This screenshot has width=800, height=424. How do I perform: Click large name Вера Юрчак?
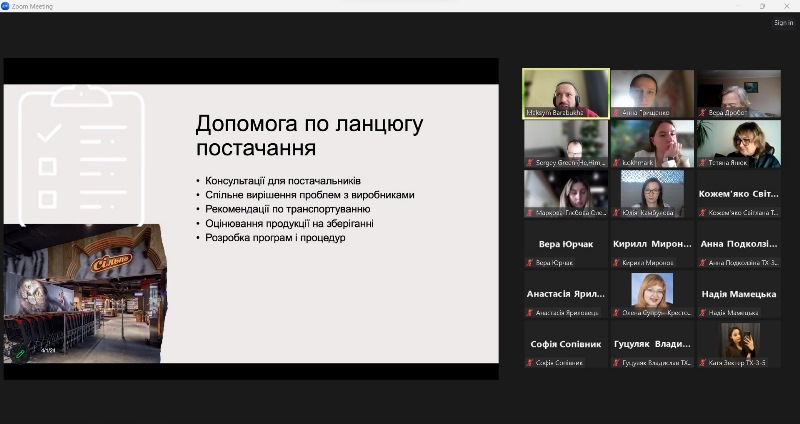tap(566, 244)
